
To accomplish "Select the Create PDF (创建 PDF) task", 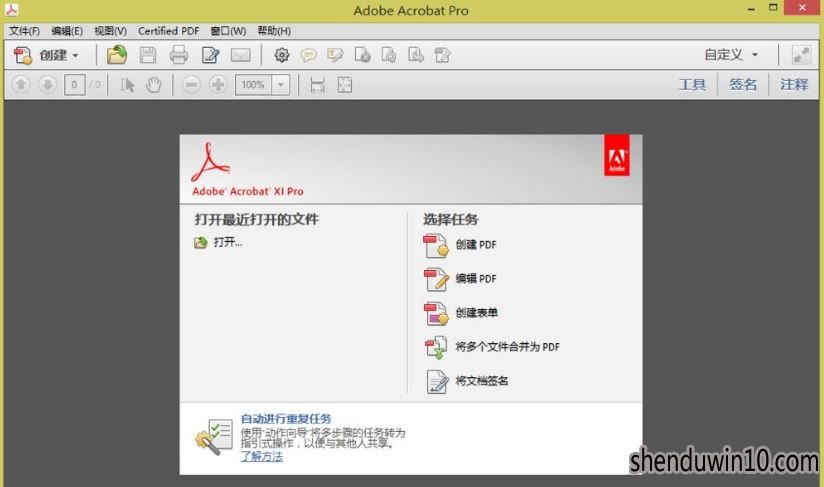I will click(460, 245).
